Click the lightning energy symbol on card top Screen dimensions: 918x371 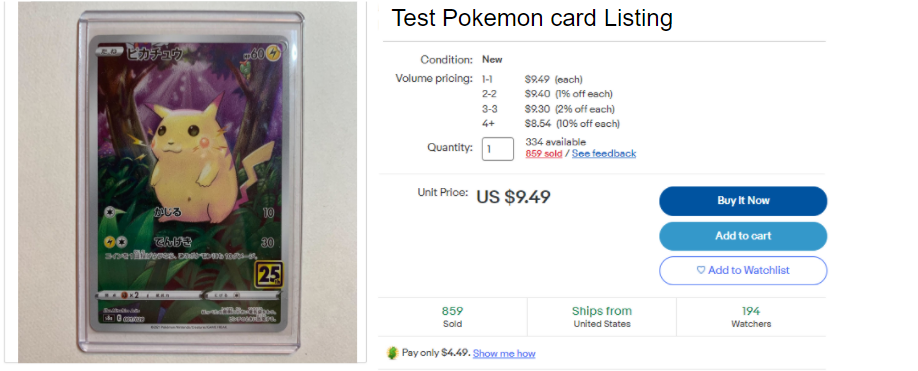pyautogui.click(x=275, y=54)
